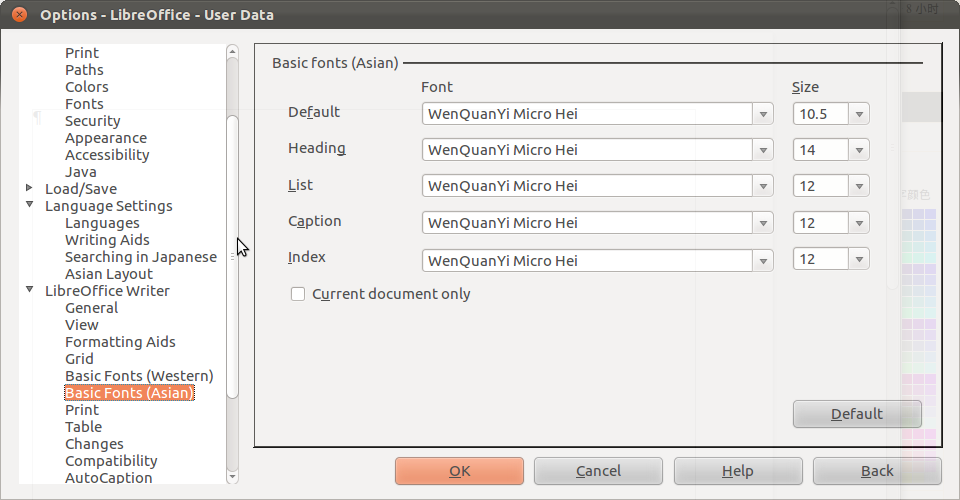Click inside the Heading font text field
Viewport: 960px width, 500px height.
point(587,150)
